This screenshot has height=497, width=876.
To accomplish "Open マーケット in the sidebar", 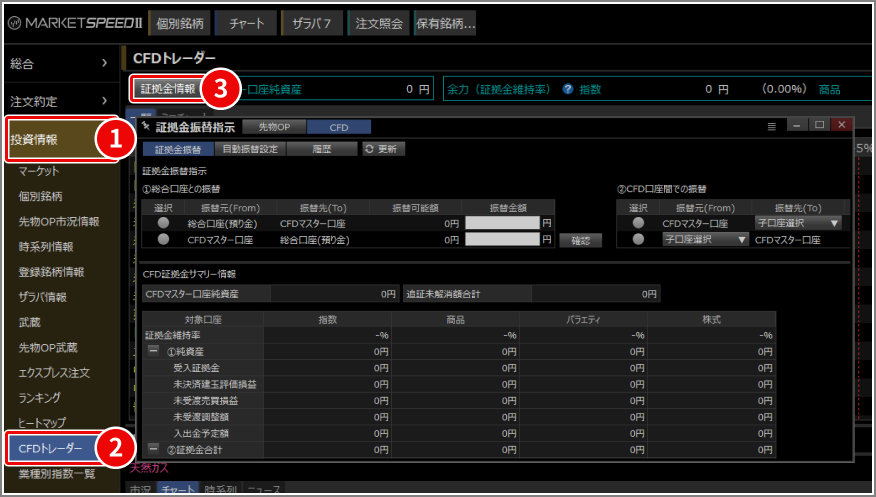I will point(39,171).
